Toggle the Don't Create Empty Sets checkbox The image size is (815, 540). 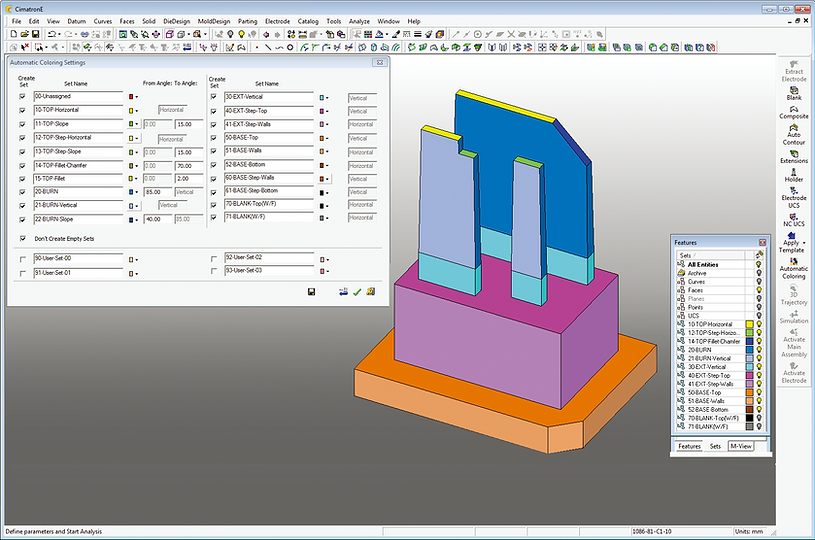(x=22, y=239)
